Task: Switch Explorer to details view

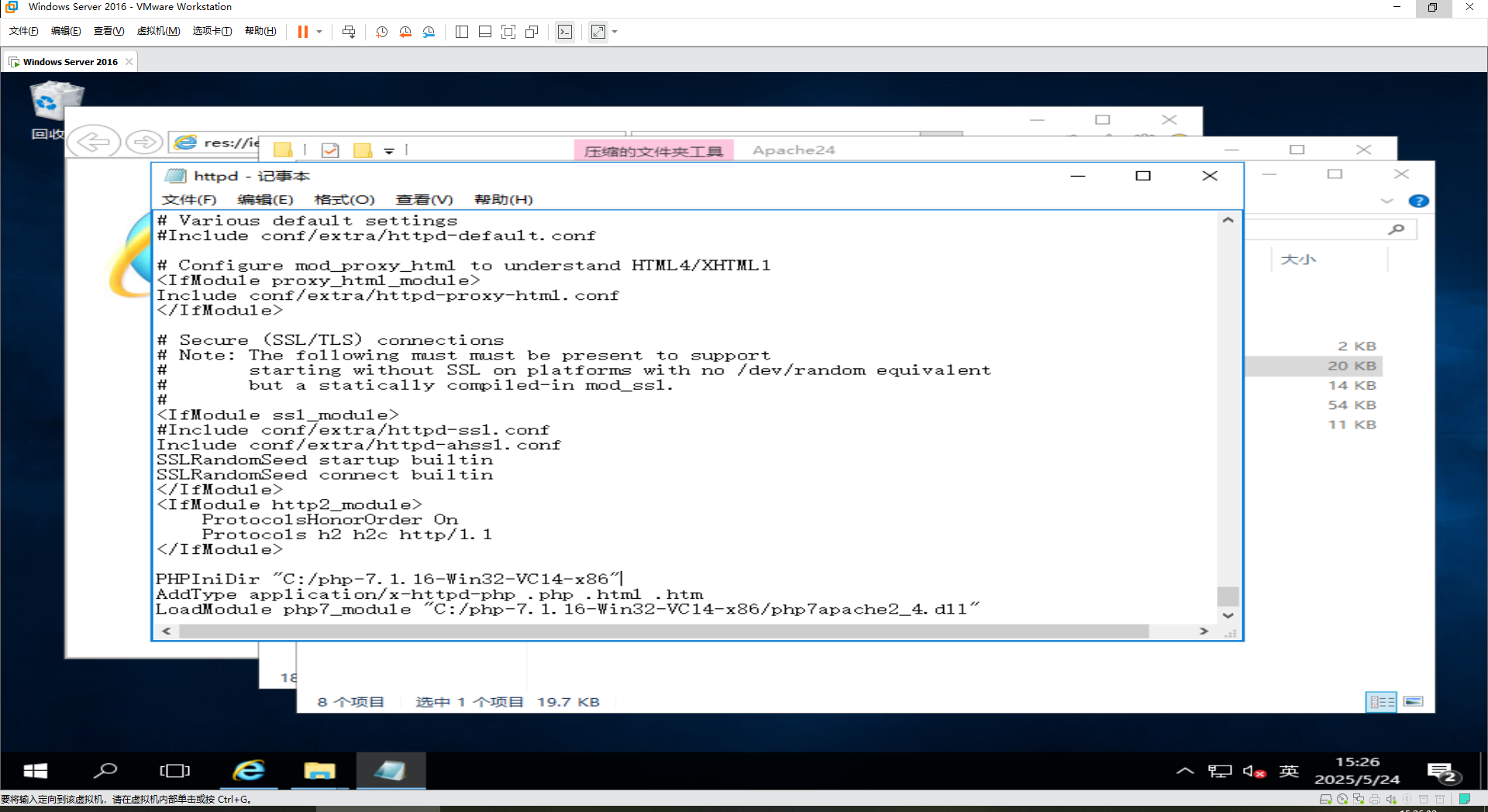Action: 1381,702
